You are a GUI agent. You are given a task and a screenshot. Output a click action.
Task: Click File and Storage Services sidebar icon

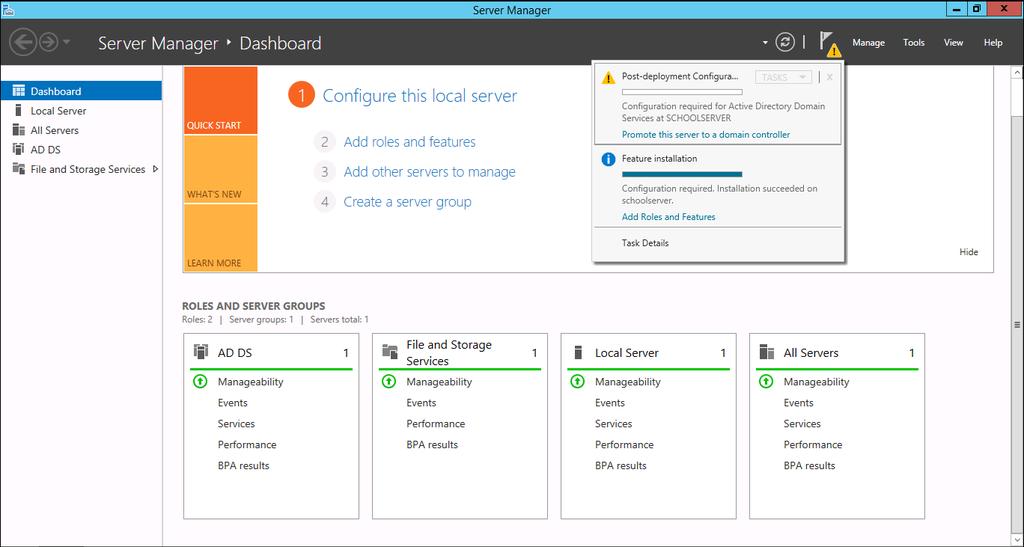click(18, 169)
